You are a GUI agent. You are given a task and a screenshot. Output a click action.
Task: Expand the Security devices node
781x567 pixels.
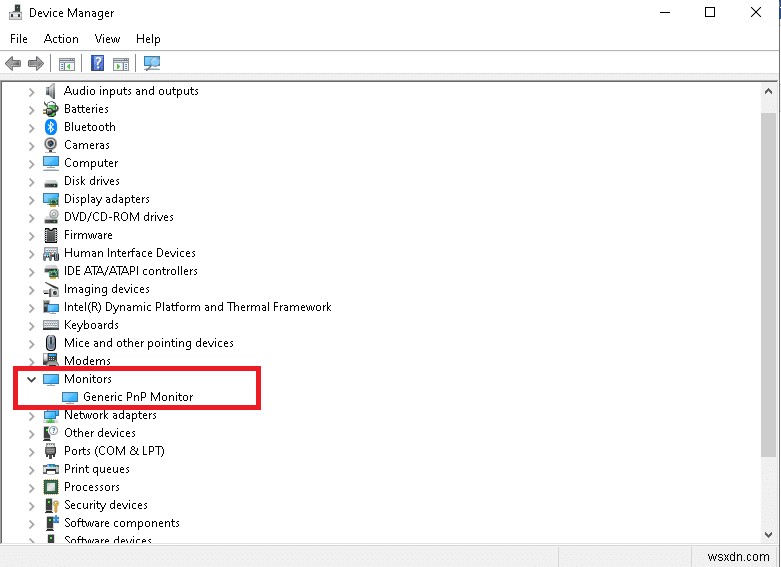pyautogui.click(x=31, y=505)
